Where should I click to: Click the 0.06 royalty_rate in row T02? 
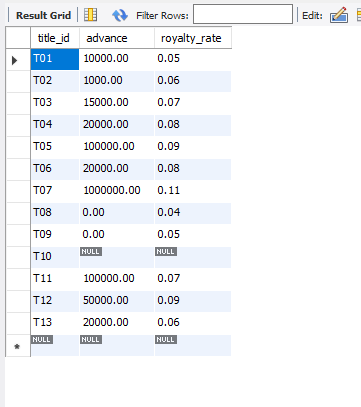(x=193, y=81)
